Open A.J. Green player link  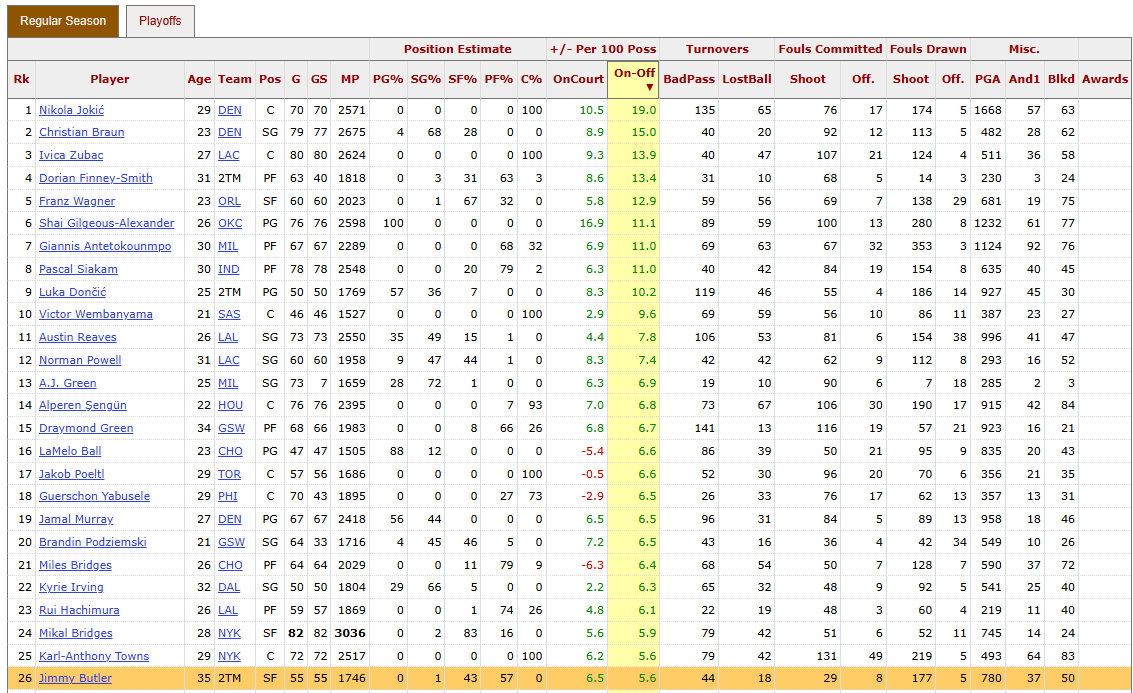tap(68, 383)
